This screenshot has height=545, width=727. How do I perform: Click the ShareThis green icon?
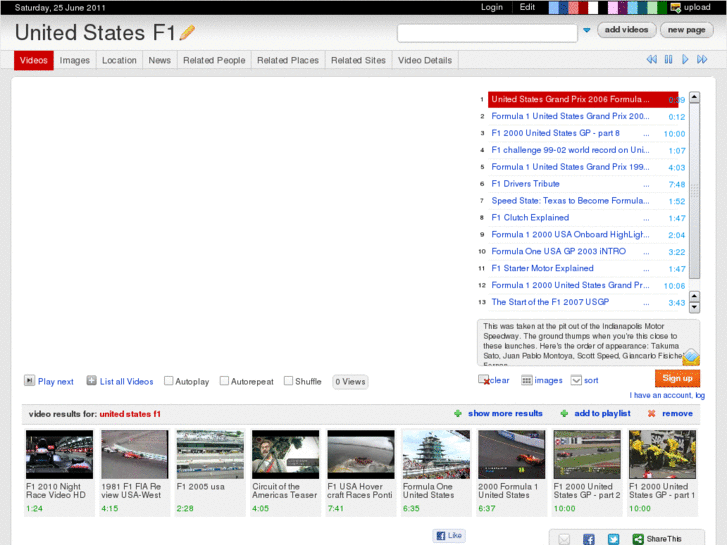638,539
